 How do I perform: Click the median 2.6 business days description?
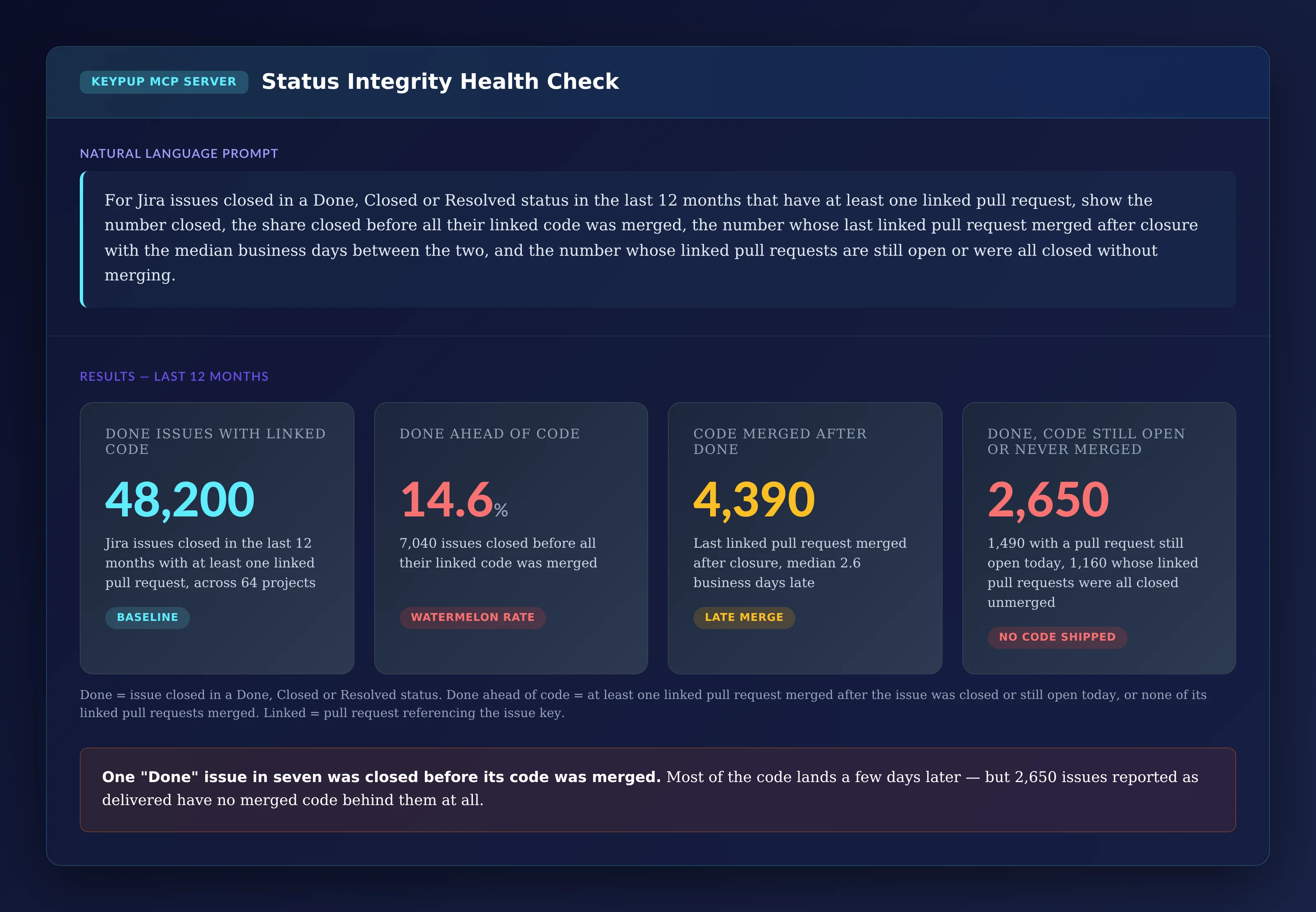tap(800, 563)
